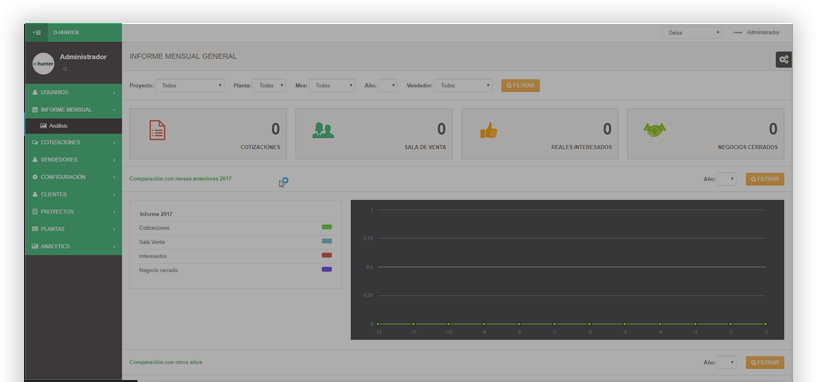Click the 'NEGOCIOS CERRADOS' card label

pos(748,147)
